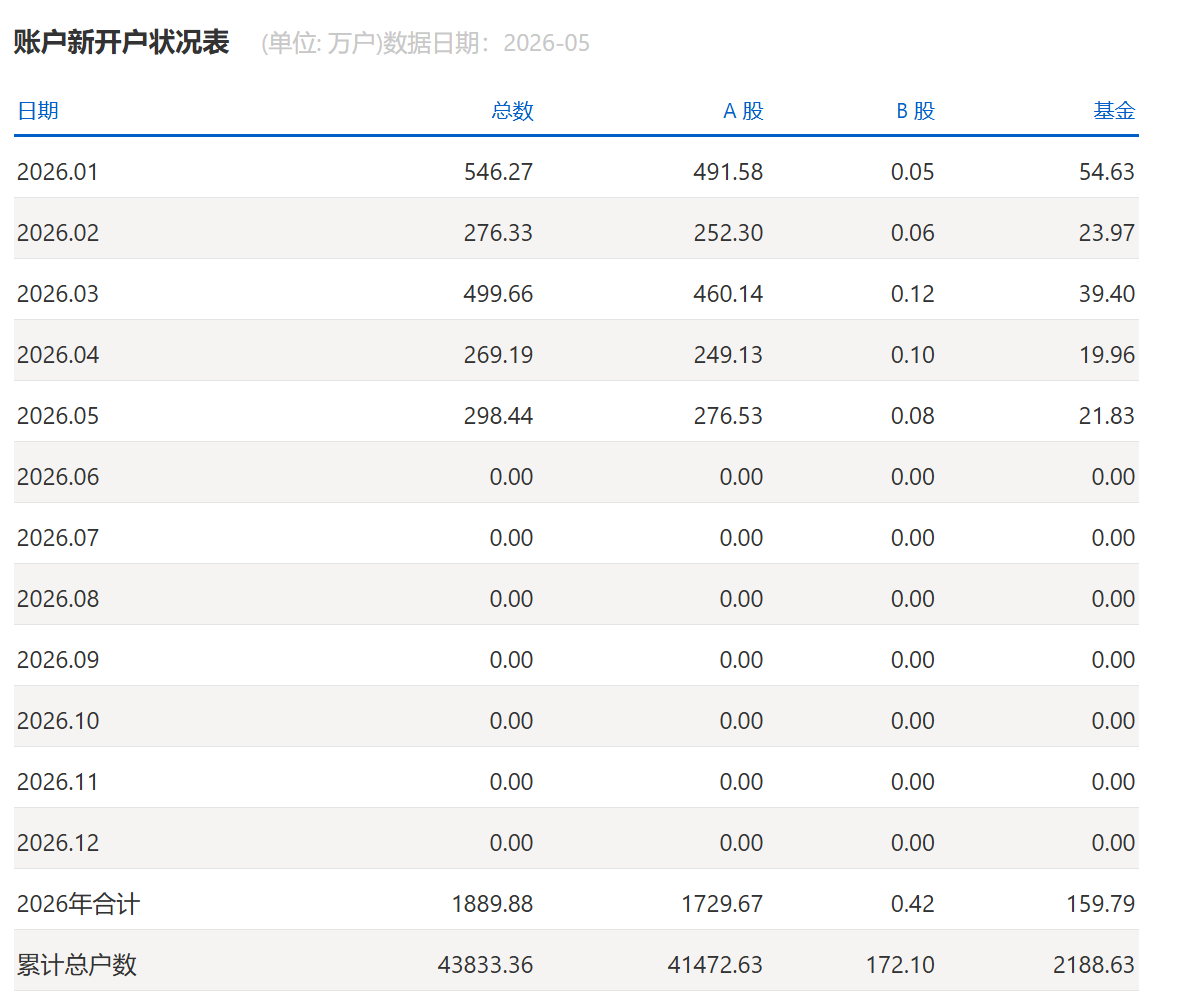1181x994 pixels.
Task: Click B-share value 0.12
Action: coord(912,294)
